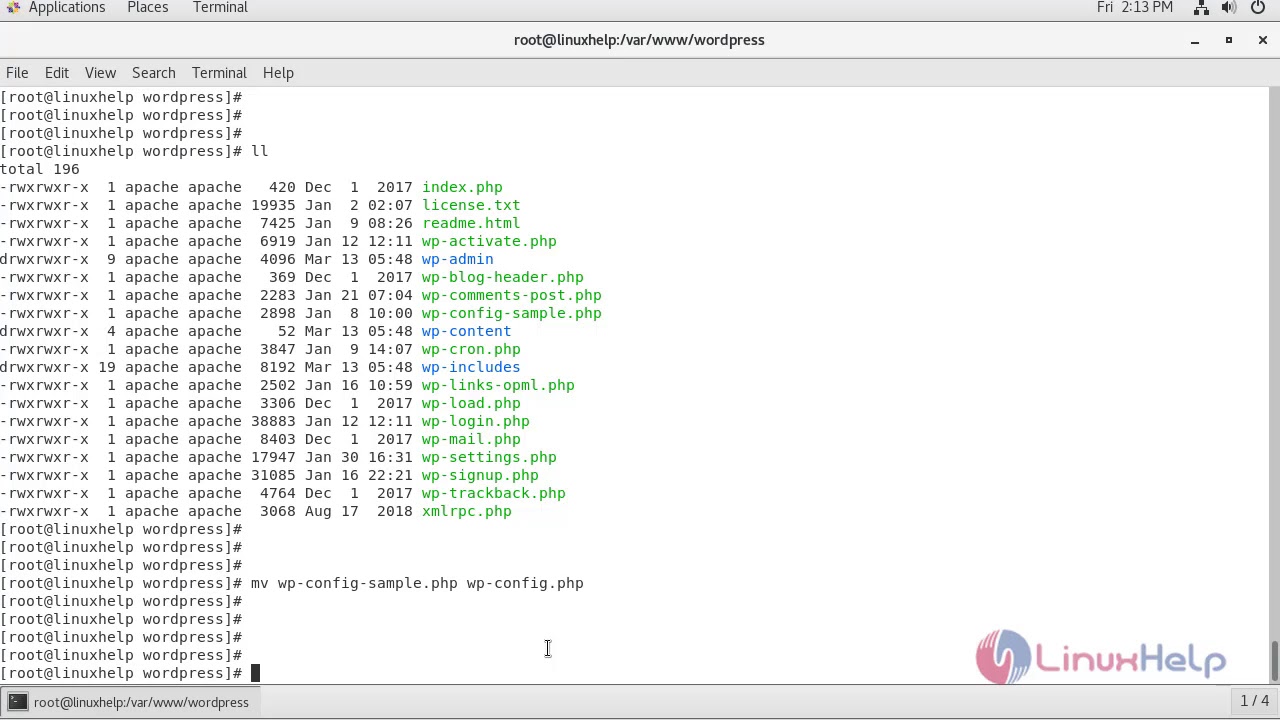Image resolution: width=1280 pixels, height=720 pixels.
Task: Click the wp-cron.php filename
Action: click(x=471, y=349)
